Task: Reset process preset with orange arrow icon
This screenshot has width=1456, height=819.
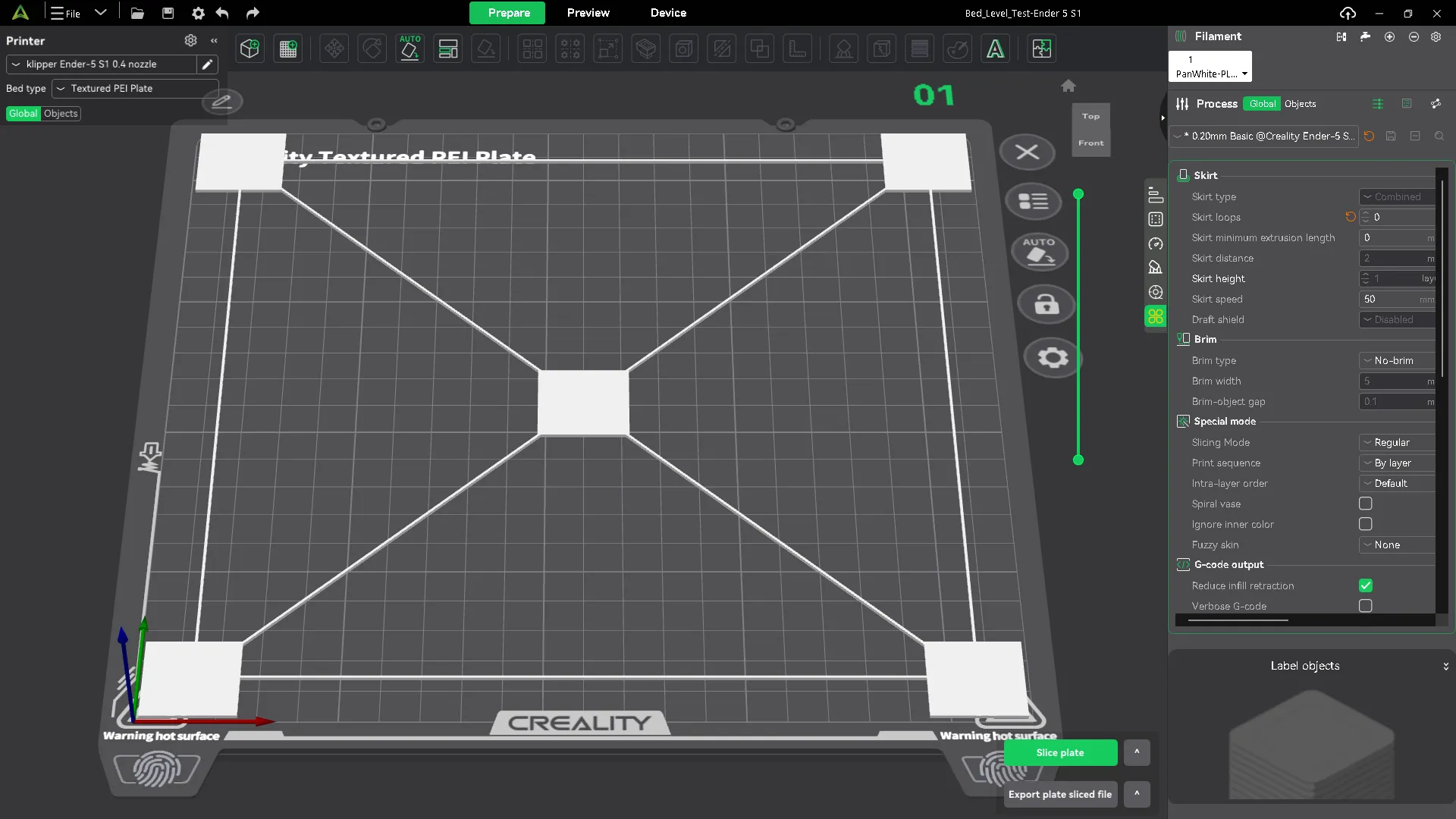Action: click(1369, 136)
